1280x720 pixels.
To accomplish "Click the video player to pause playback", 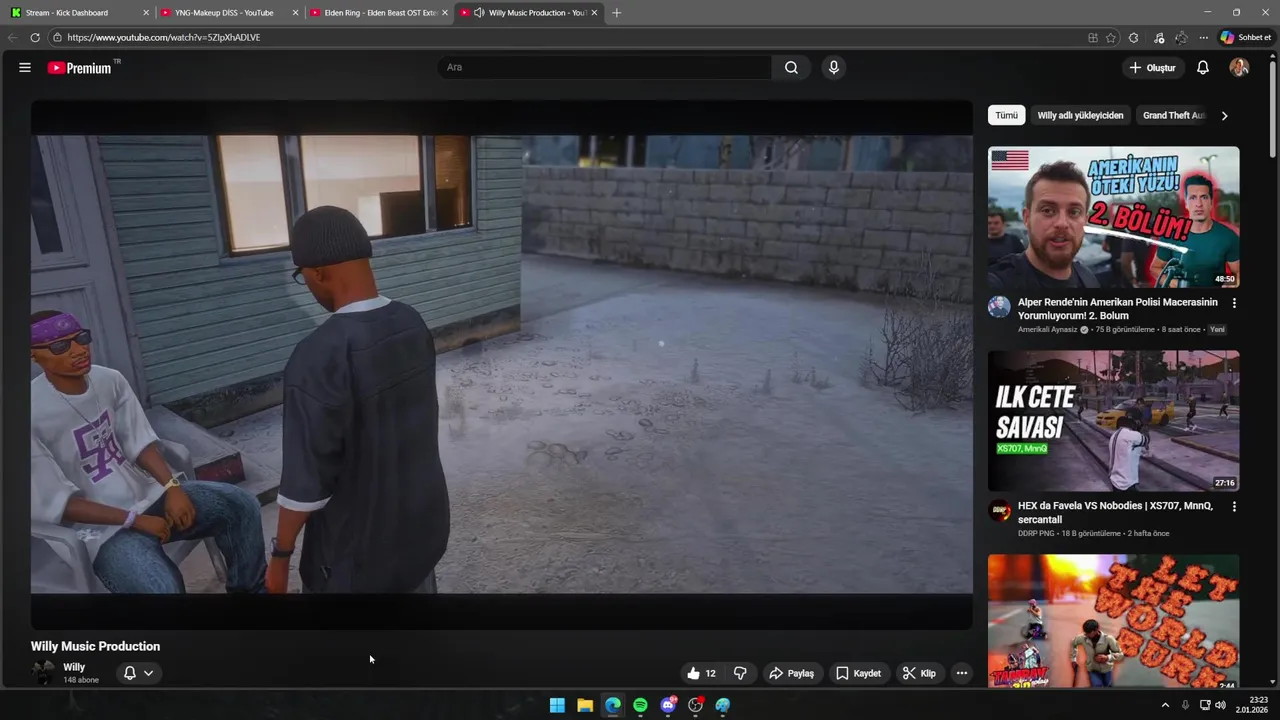I will 501,365.
